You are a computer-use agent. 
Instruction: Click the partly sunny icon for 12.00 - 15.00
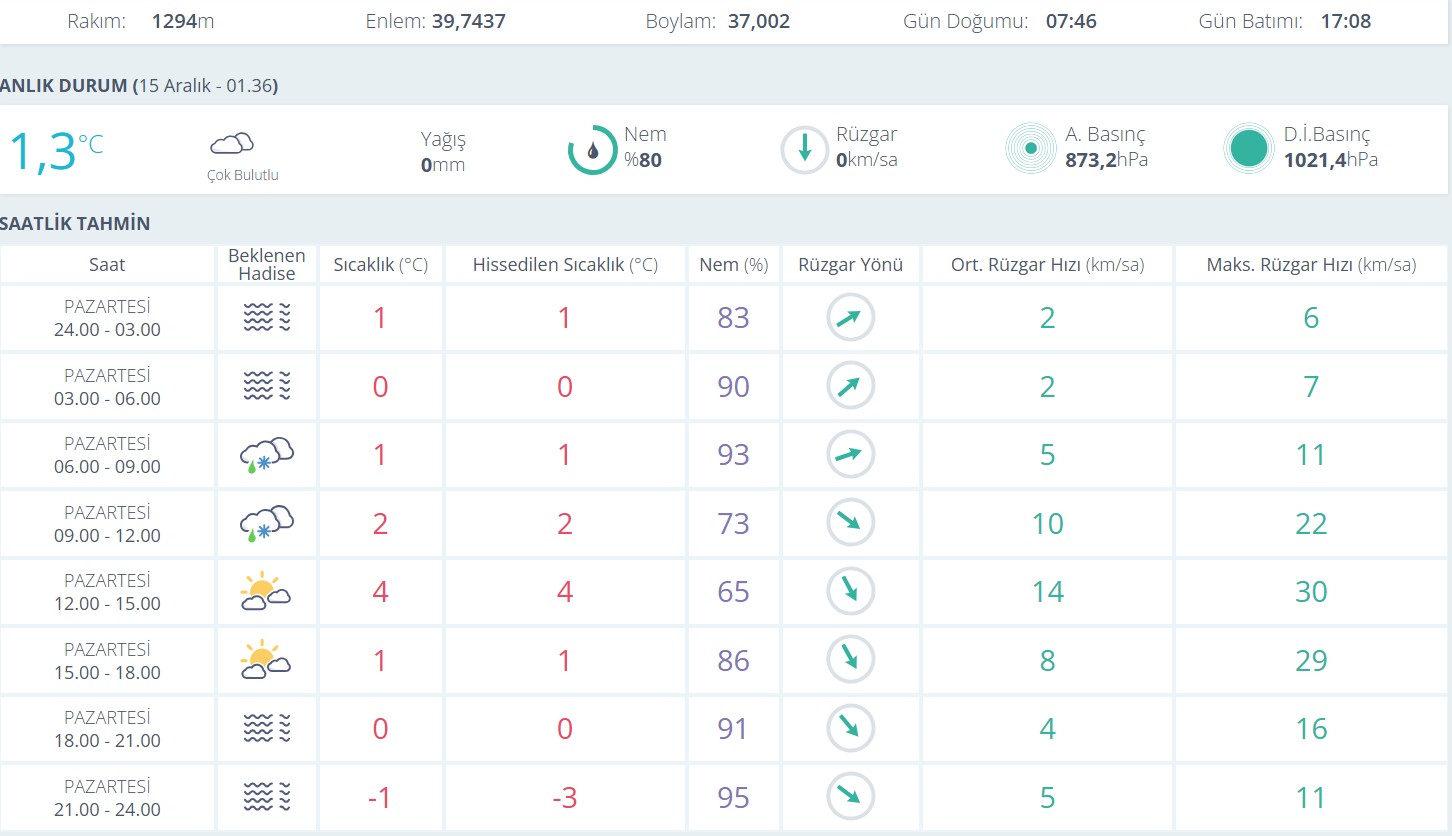[x=266, y=592]
